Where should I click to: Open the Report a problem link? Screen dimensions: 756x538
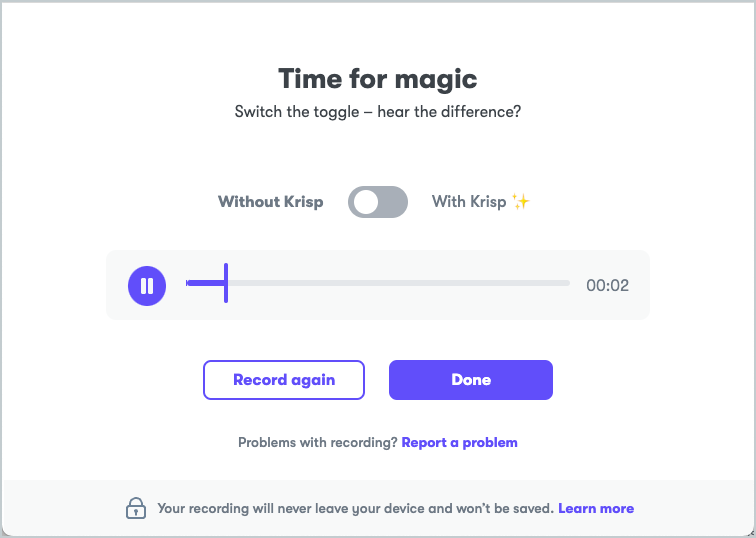coord(459,443)
